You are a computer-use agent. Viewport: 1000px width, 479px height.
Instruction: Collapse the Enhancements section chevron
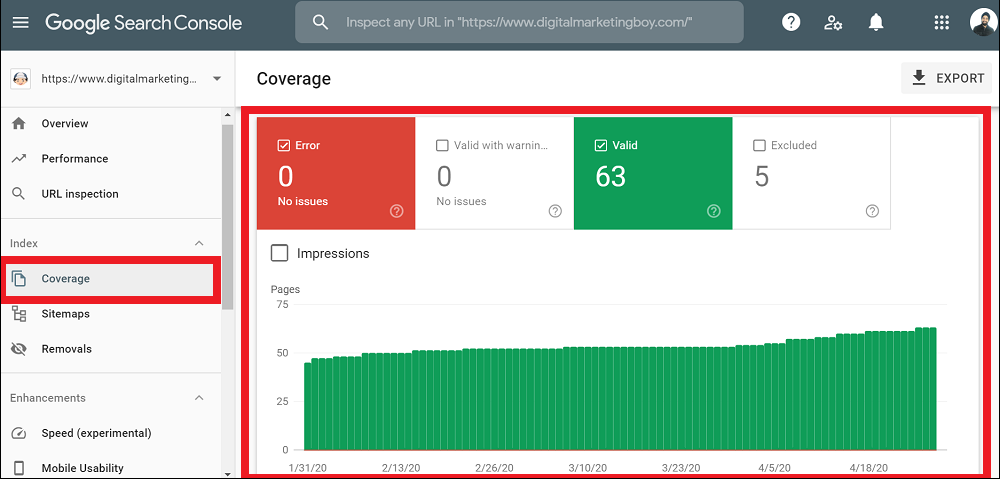click(x=199, y=398)
